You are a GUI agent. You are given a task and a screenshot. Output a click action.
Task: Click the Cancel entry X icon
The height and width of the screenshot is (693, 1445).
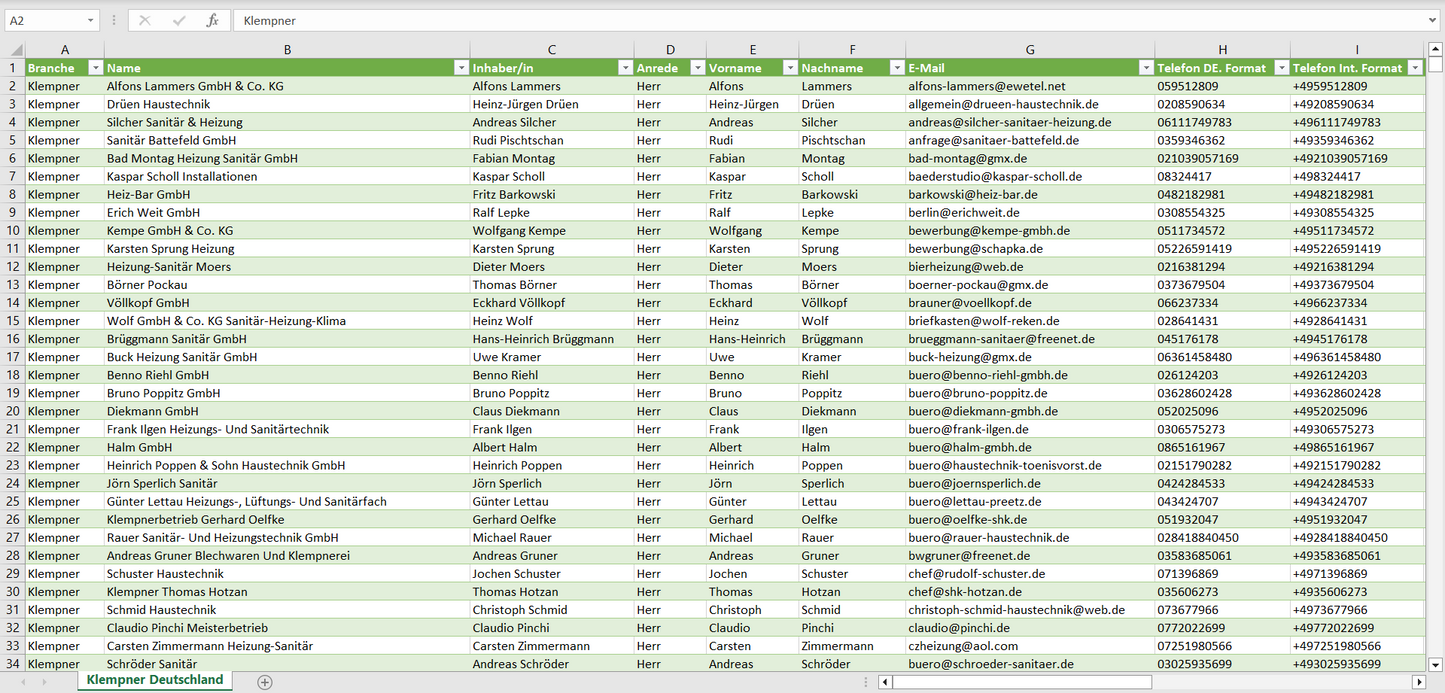click(x=145, y=20)
